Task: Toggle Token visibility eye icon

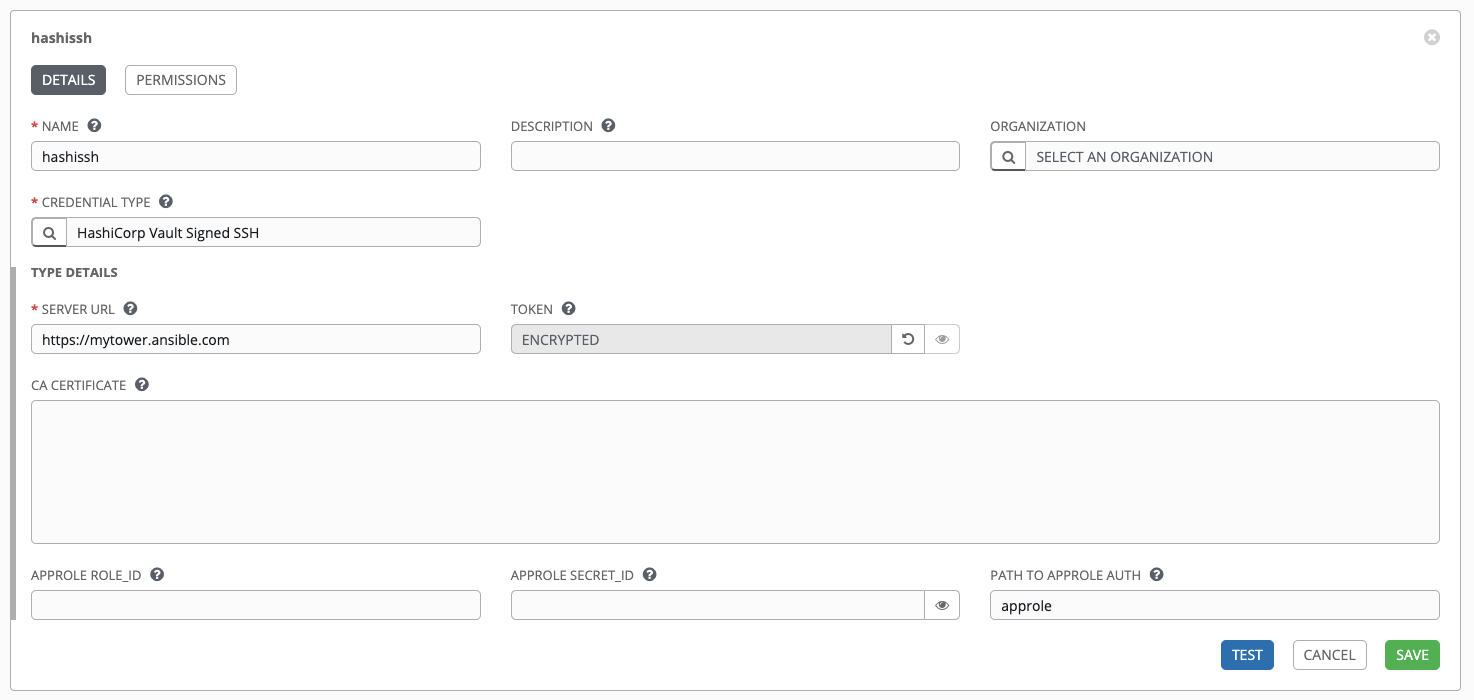Action: pyautogui.click(x=942, y=339)
